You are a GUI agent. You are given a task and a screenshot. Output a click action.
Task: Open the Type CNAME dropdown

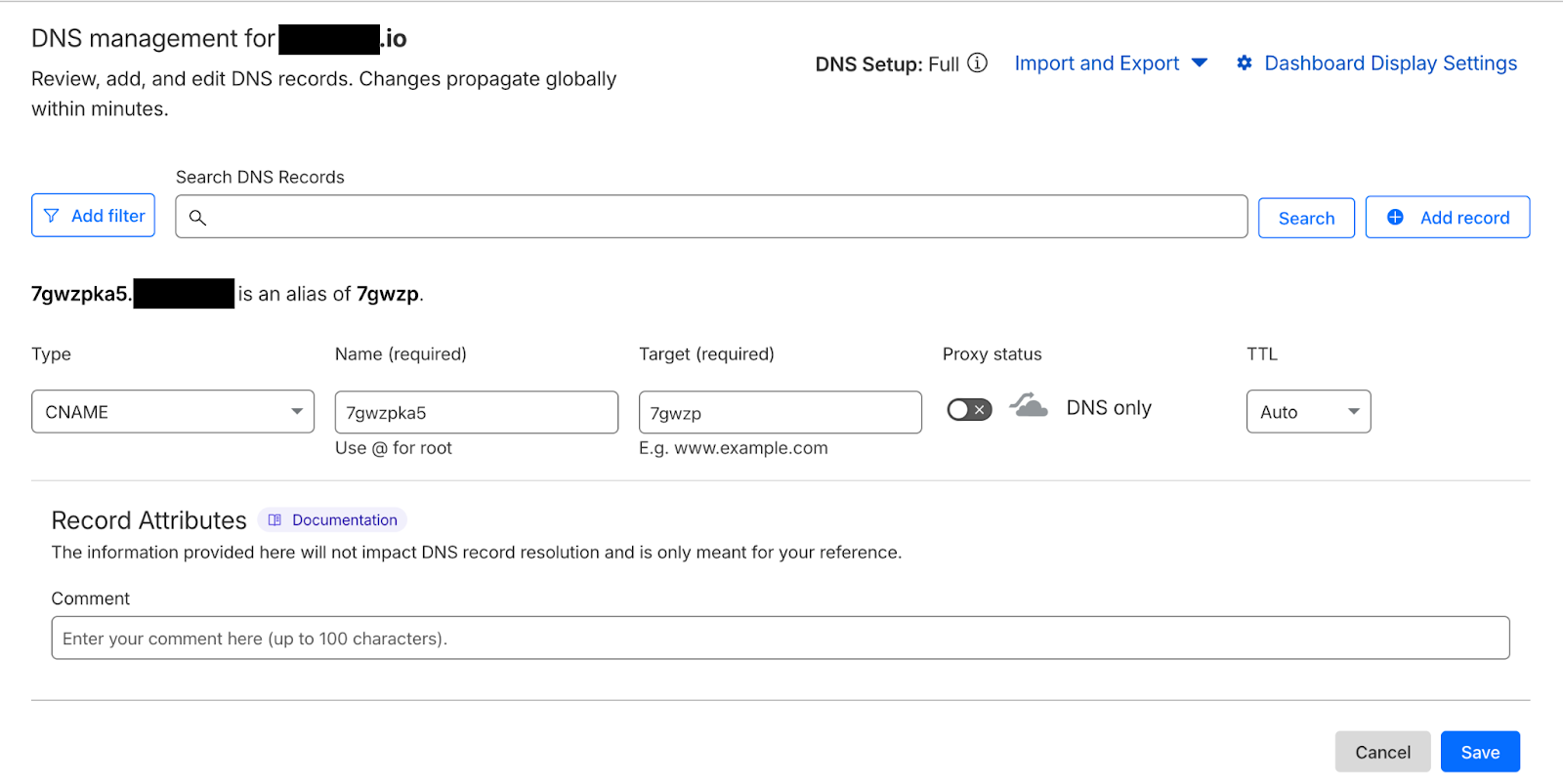(173, 412)
